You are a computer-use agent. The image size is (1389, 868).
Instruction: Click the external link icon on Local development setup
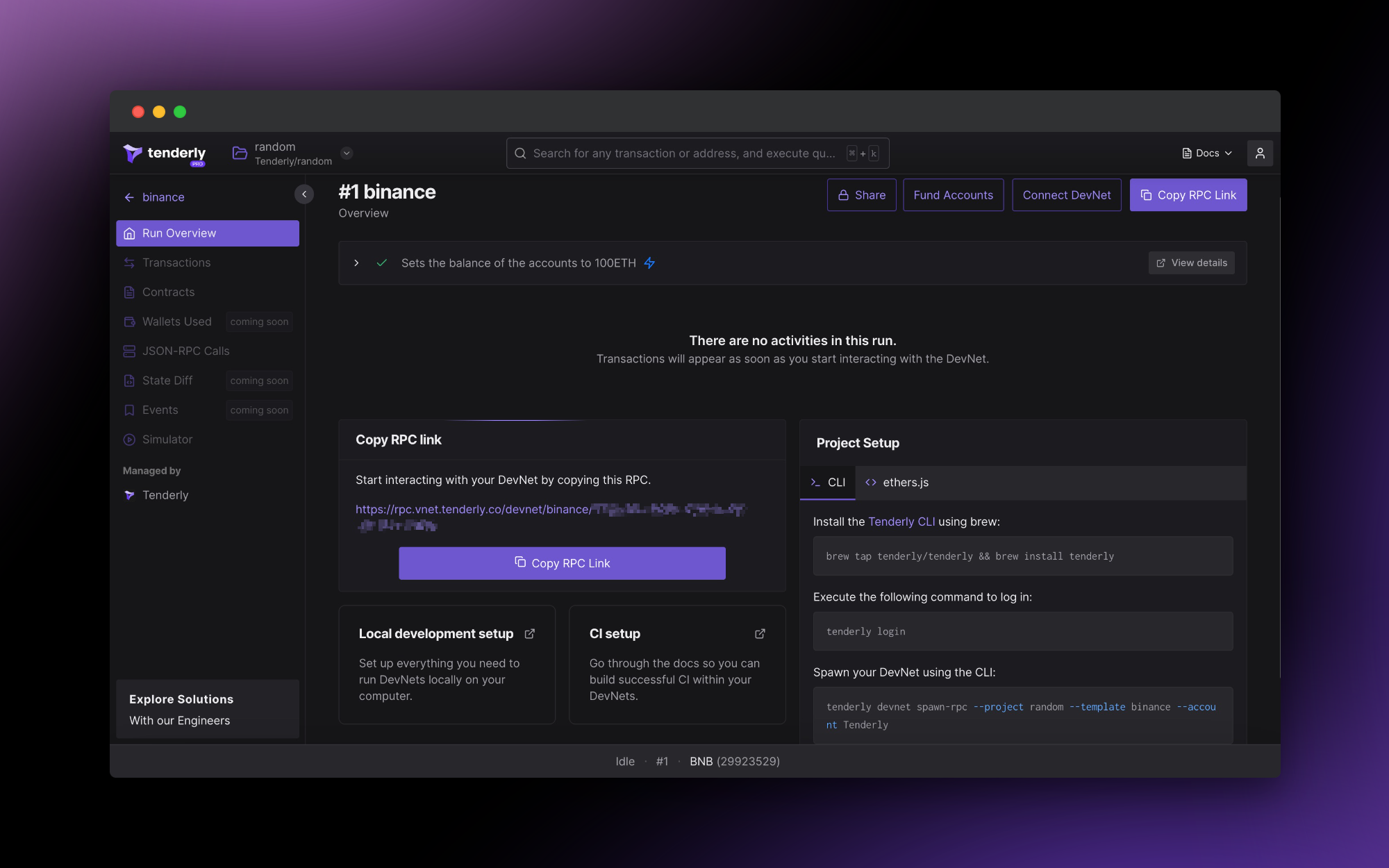click(x=530, y=634)
